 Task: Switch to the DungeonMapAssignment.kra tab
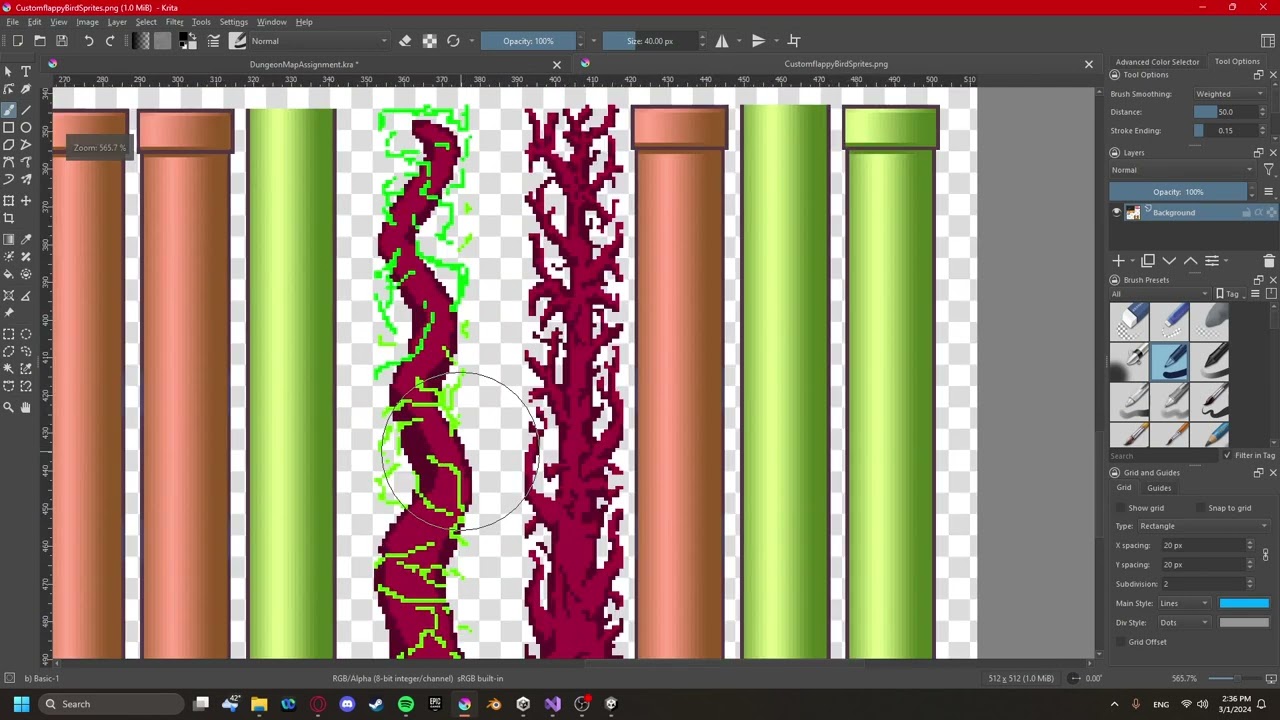tap(303, 64)
